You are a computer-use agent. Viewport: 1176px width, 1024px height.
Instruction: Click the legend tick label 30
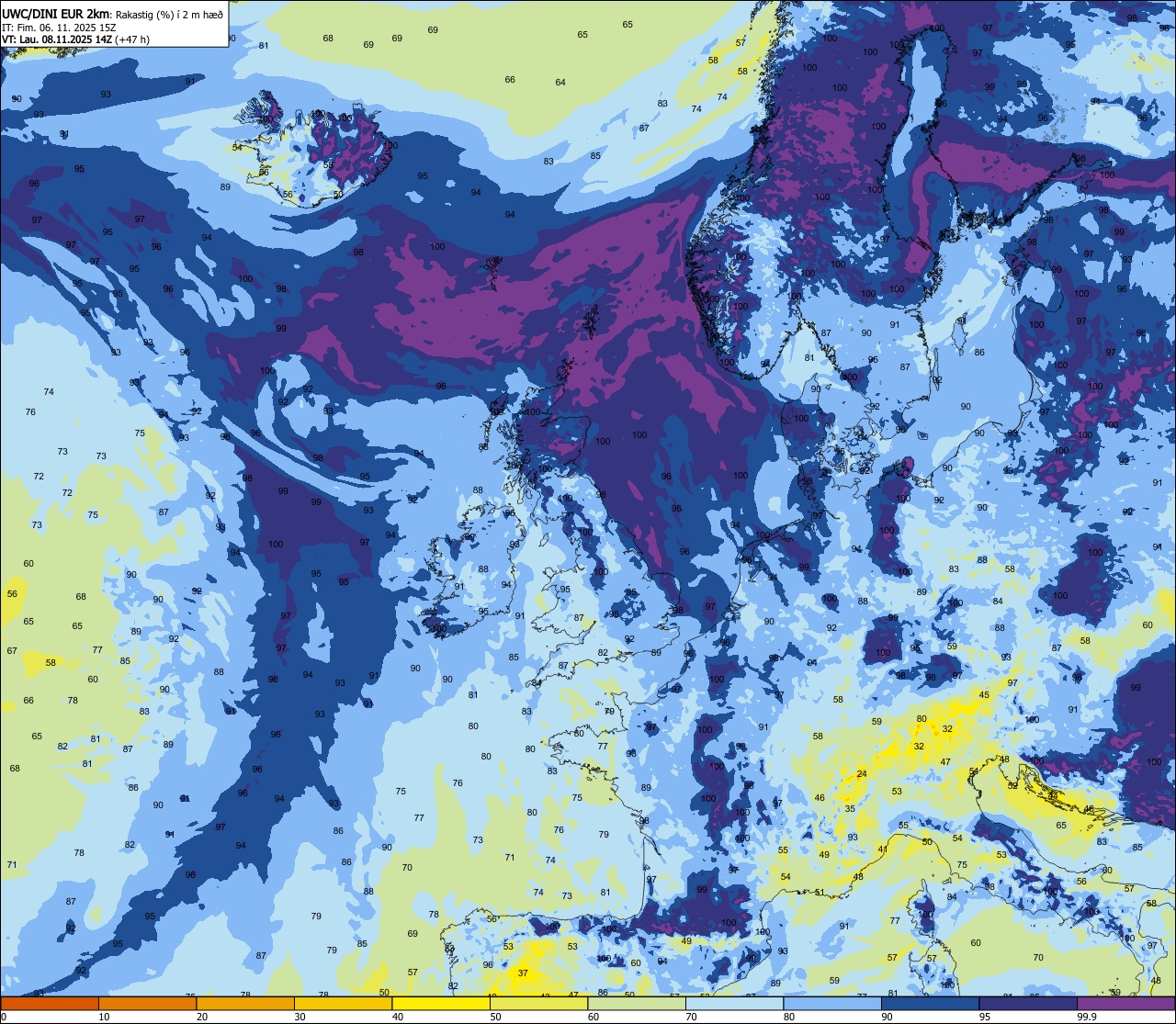300,1017
